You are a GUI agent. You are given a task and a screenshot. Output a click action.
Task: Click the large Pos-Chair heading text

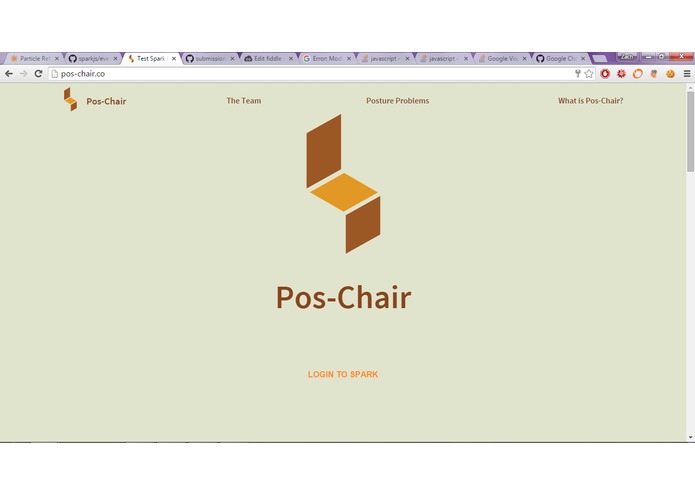click(344, 298)
